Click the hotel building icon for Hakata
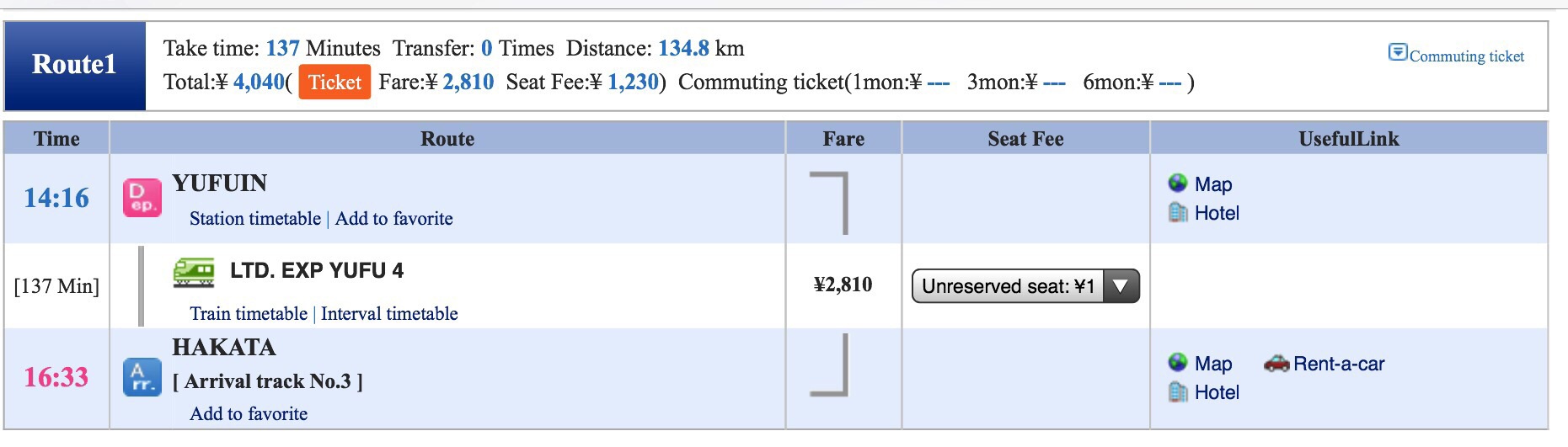 [1178, 392]
